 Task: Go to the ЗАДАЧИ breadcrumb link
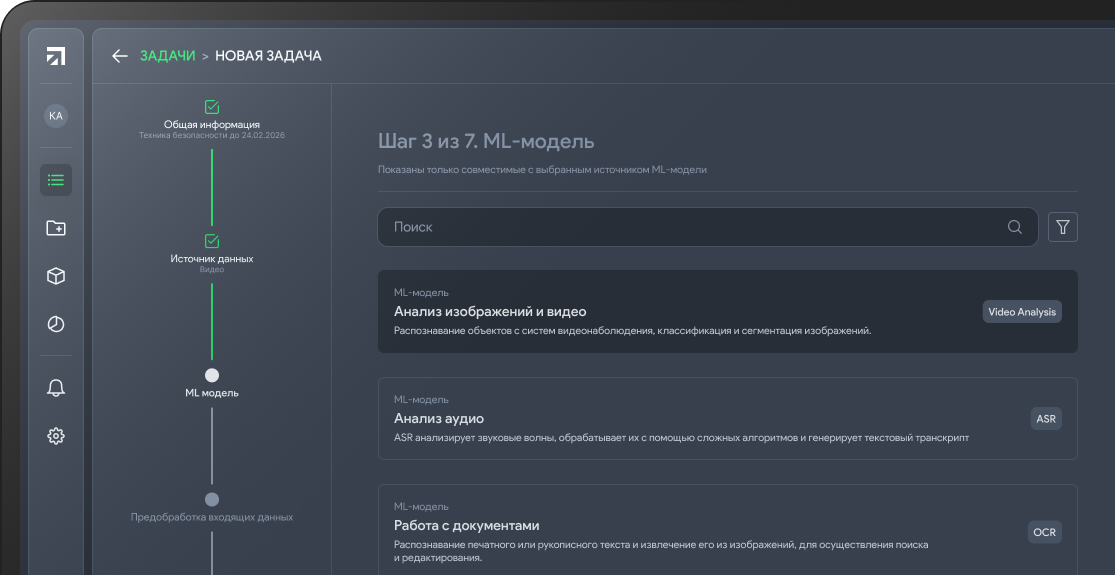pyautogui.click(x=167, y=56)
